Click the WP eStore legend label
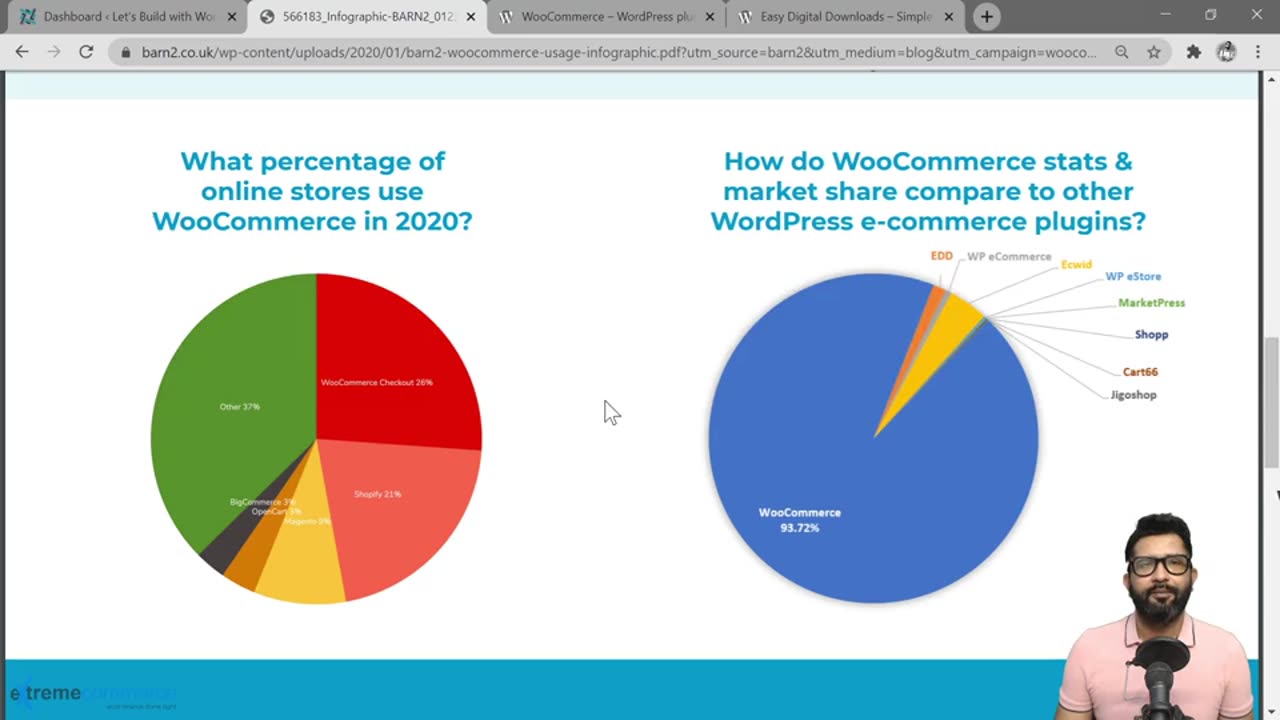The height and width of the screenshot is (720, 1280). pyautogui.click(x=1133, y=276)
